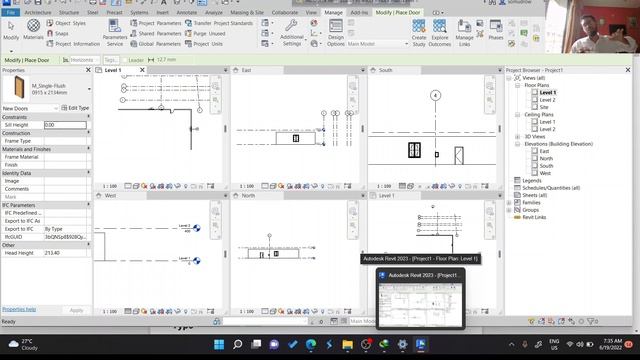
Task: Click the Sill Height input field
Action: point(65,125)
